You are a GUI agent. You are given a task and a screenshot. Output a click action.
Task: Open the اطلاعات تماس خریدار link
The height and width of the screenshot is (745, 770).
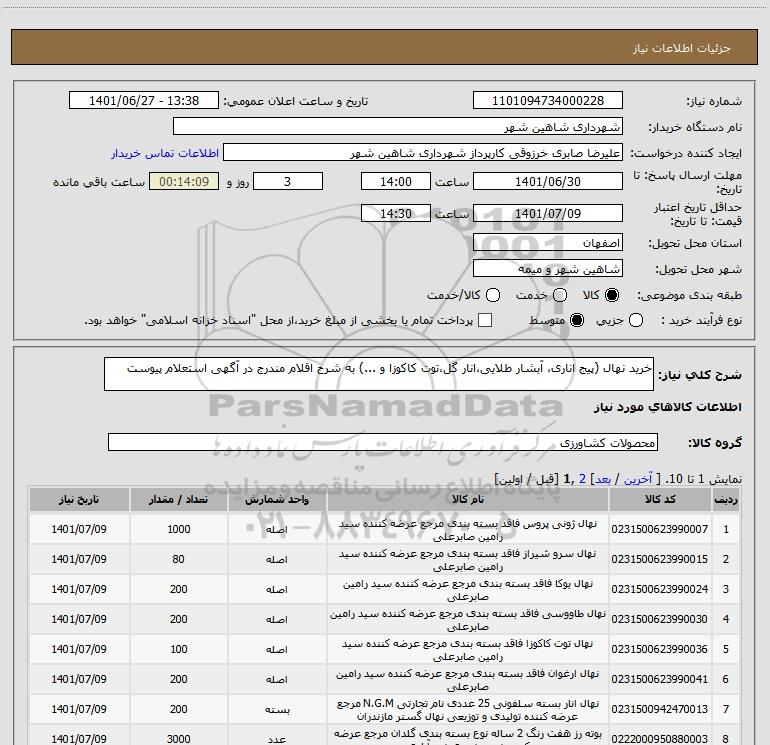(x=165, y=153)
